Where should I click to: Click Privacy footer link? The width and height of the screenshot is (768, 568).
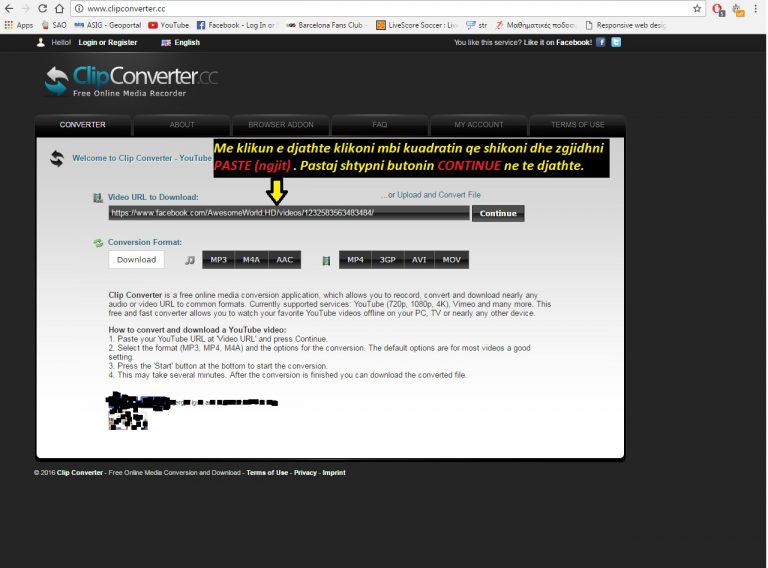305,473
